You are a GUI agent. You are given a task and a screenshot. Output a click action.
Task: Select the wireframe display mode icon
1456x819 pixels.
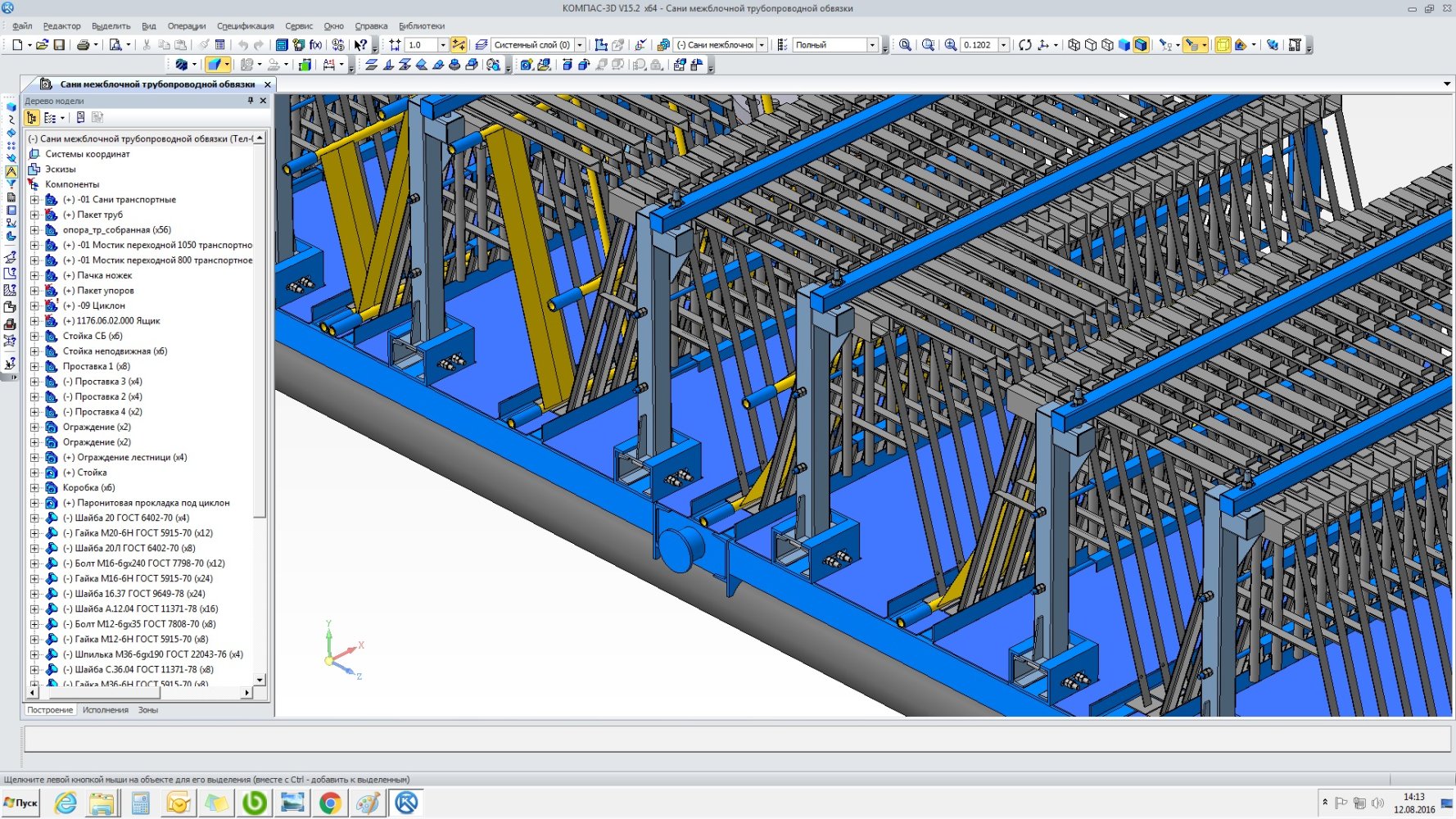click(x=1074, y=45)
